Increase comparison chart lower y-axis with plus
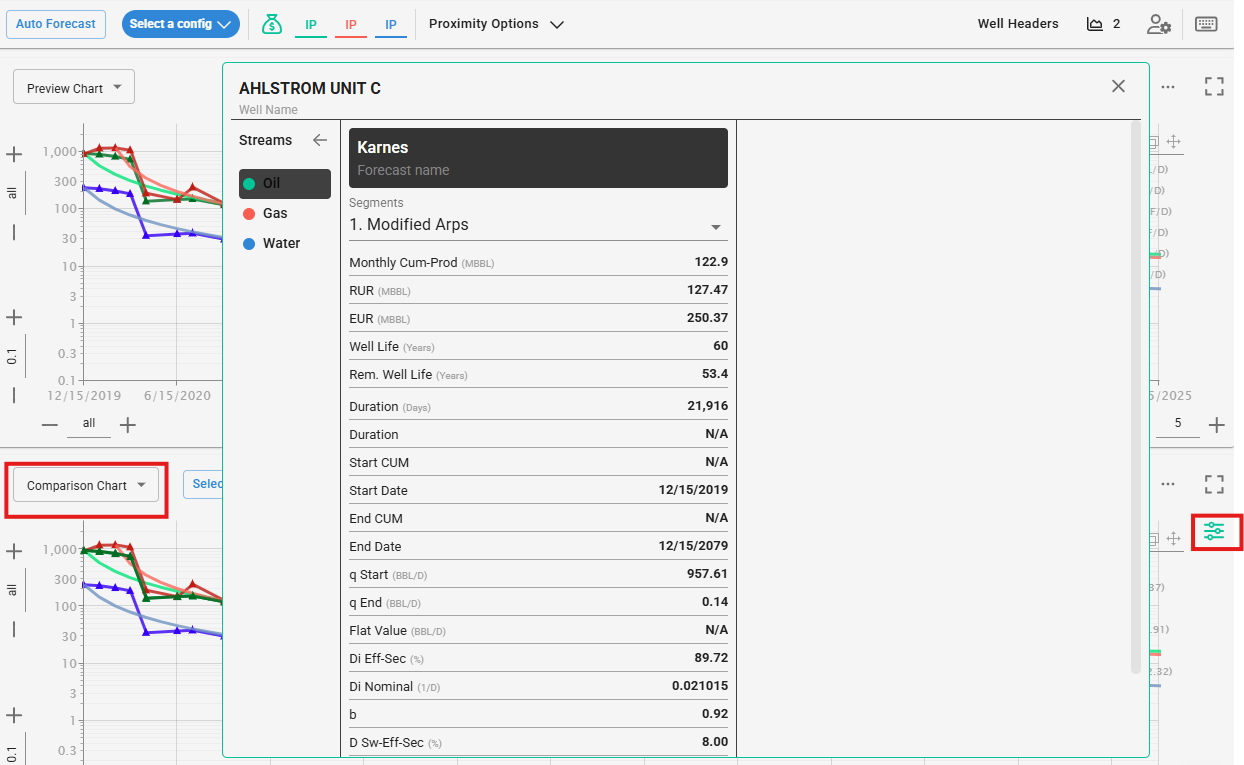 pos(14,715)
